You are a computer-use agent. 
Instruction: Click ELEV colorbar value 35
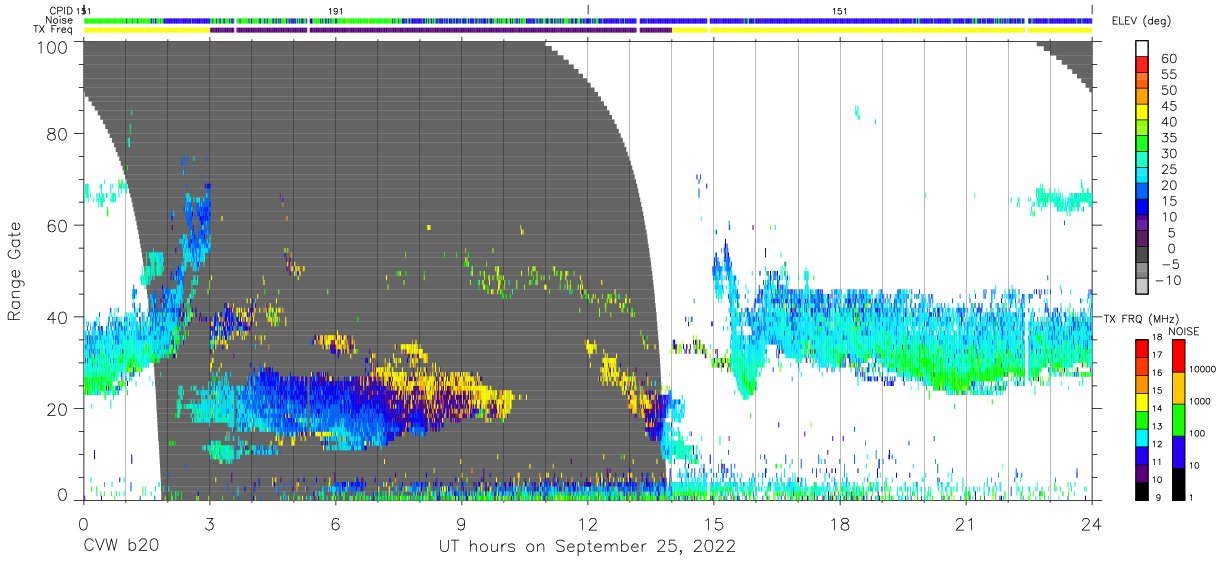click(1168, 138)
